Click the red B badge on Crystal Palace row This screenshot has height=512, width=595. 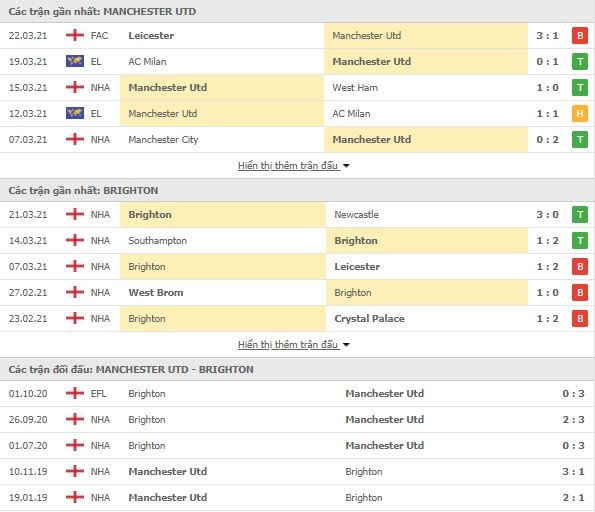coord(580,318)
